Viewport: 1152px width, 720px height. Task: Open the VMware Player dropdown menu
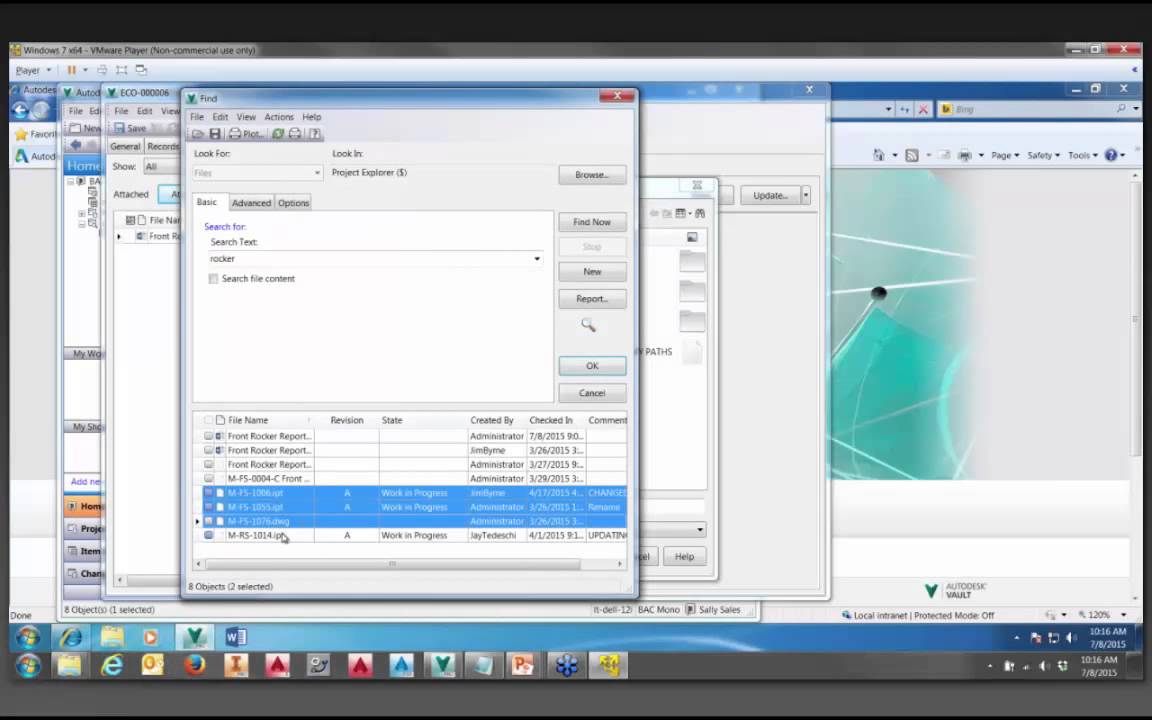(x=34, y=70)
